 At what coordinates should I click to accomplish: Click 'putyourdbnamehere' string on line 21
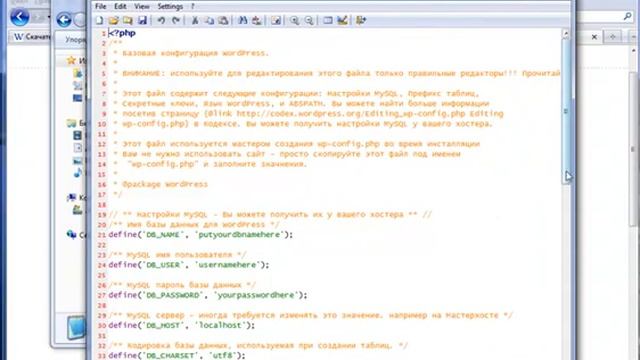tap(239, 235)
